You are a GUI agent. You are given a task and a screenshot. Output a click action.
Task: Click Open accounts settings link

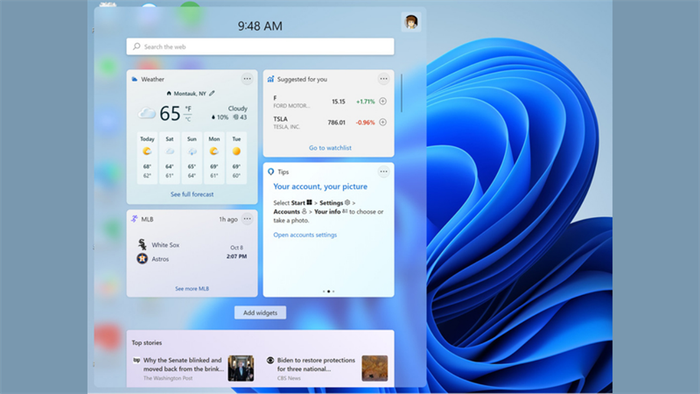pyautogui.click(x=305, y=235)
